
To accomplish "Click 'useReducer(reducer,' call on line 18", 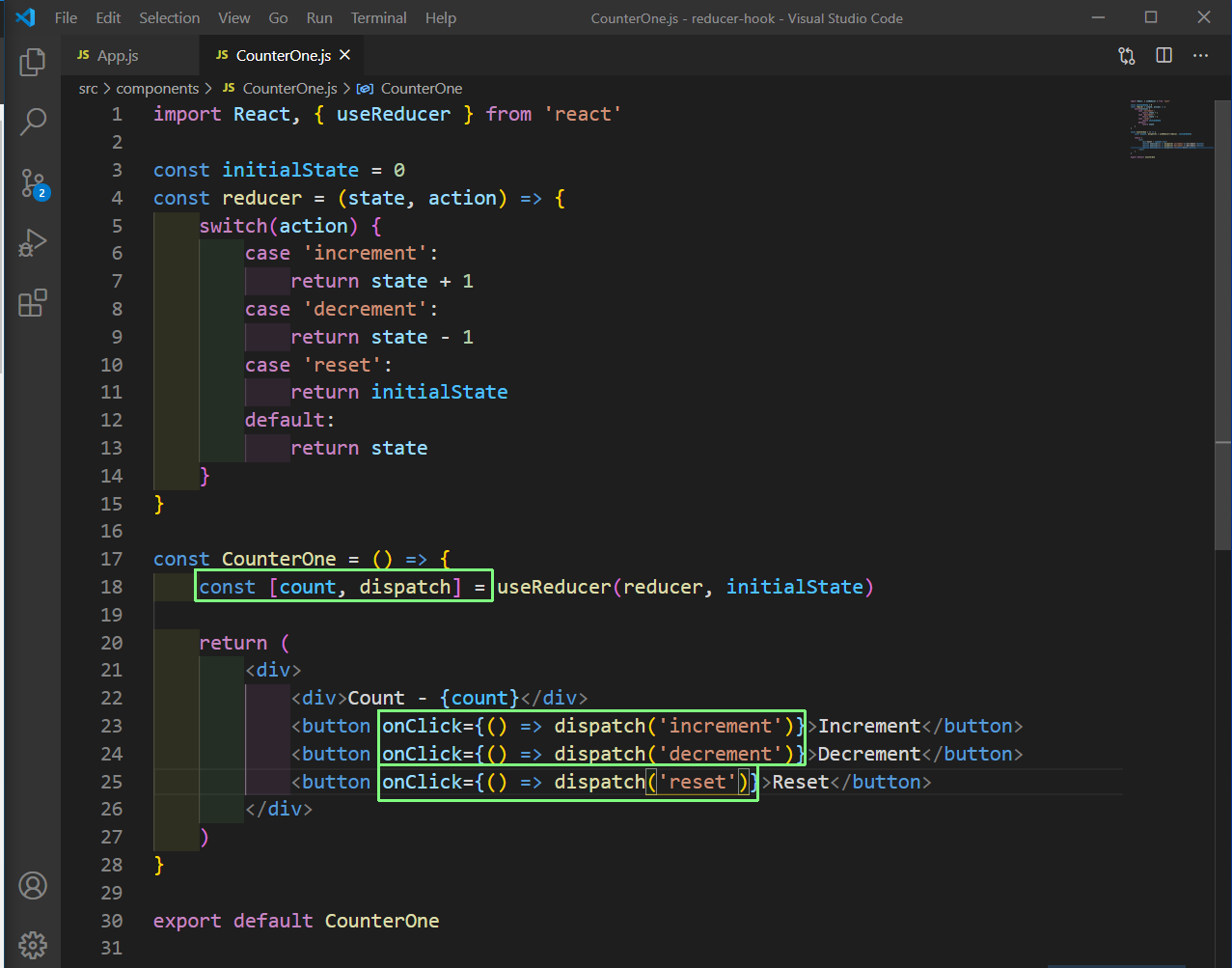I will pyautogui.click(x=606, y=587).
